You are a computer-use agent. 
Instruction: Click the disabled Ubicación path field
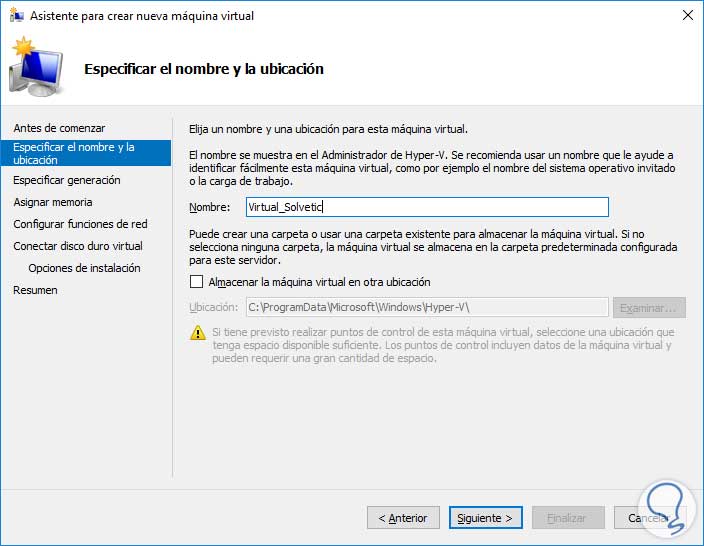point(427,308)
